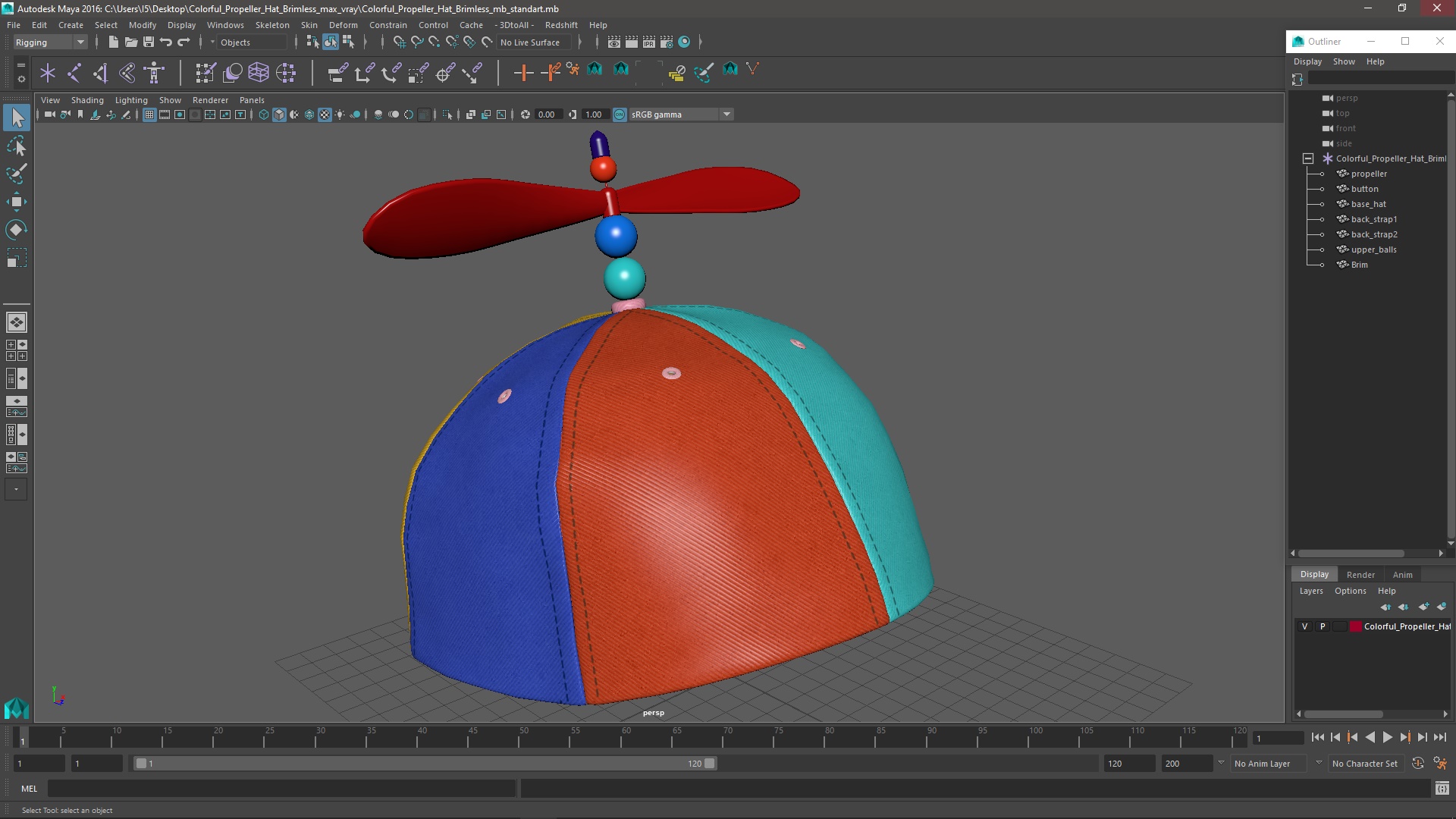Open the Deform menu

point(343,25)
